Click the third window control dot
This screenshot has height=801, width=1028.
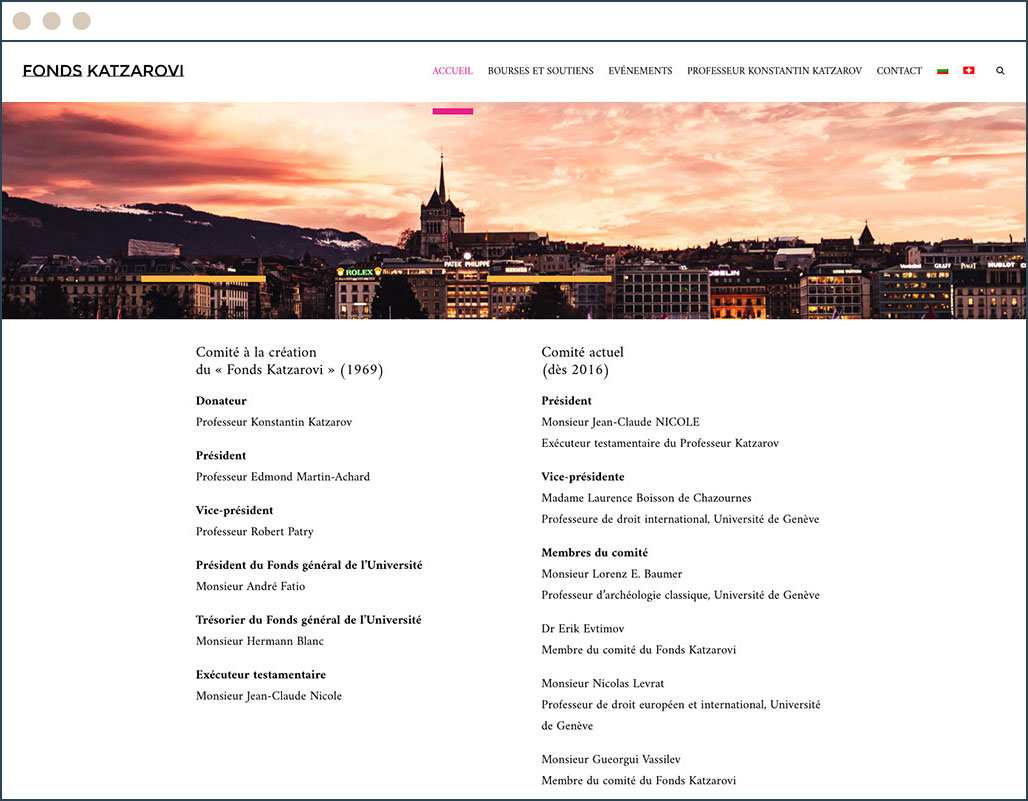click(x=81, y=21)
